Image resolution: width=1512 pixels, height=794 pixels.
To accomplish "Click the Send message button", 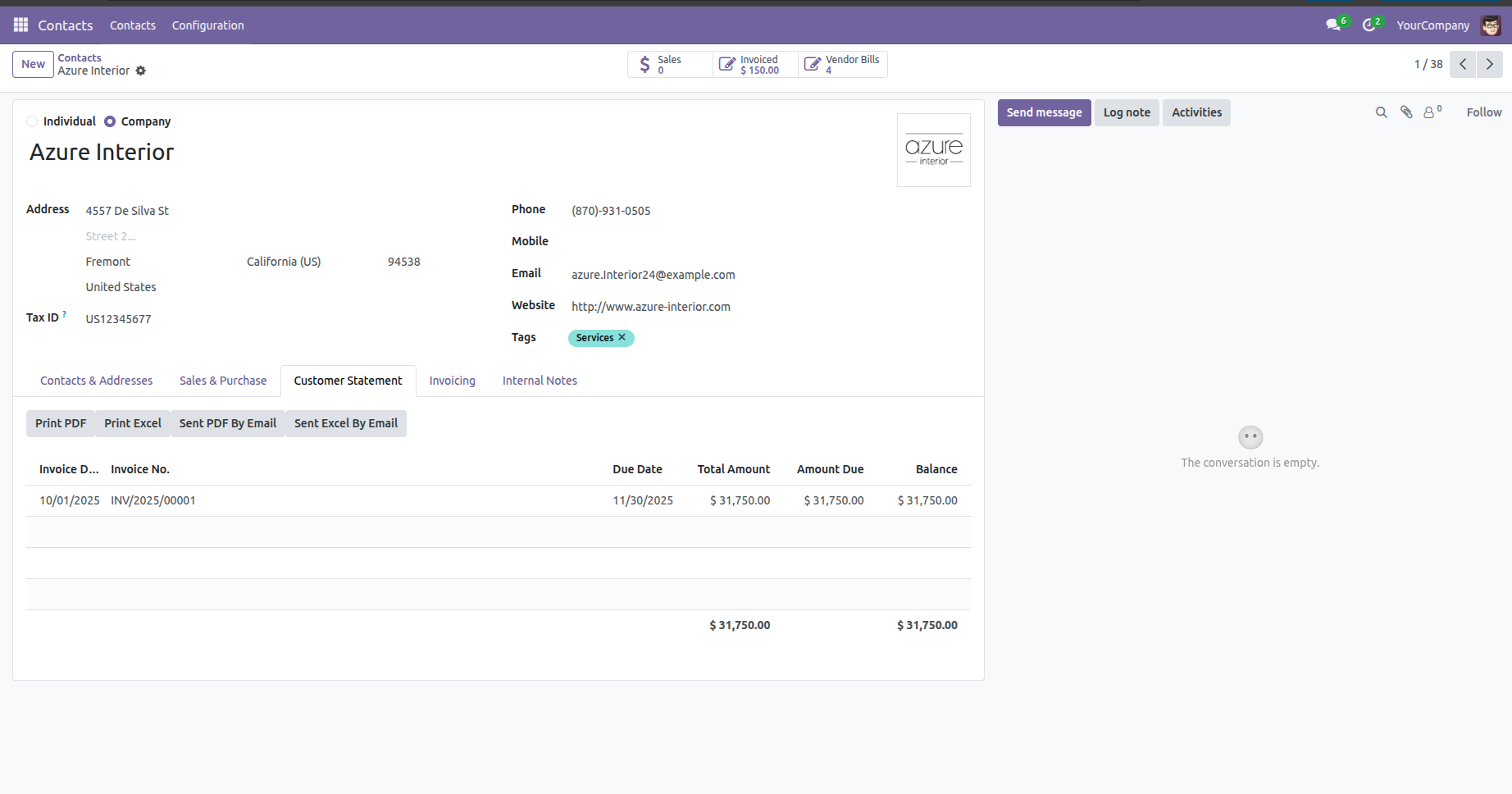I will 1045,112.
